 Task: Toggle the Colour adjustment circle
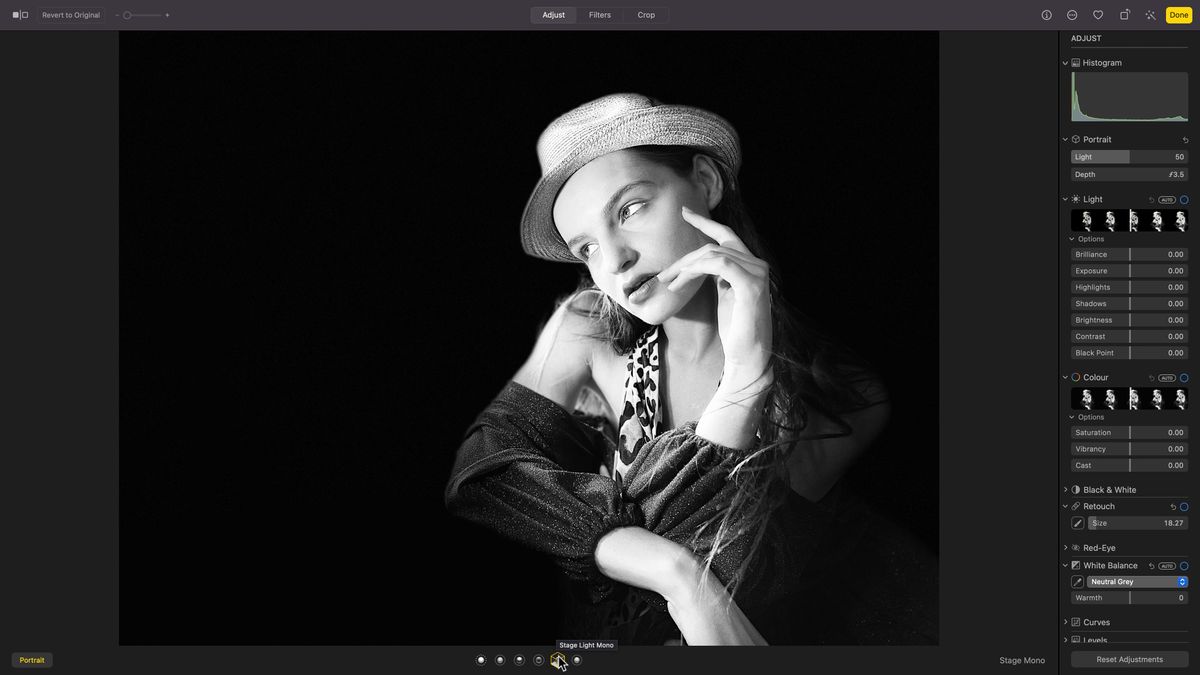(1184, 377)
